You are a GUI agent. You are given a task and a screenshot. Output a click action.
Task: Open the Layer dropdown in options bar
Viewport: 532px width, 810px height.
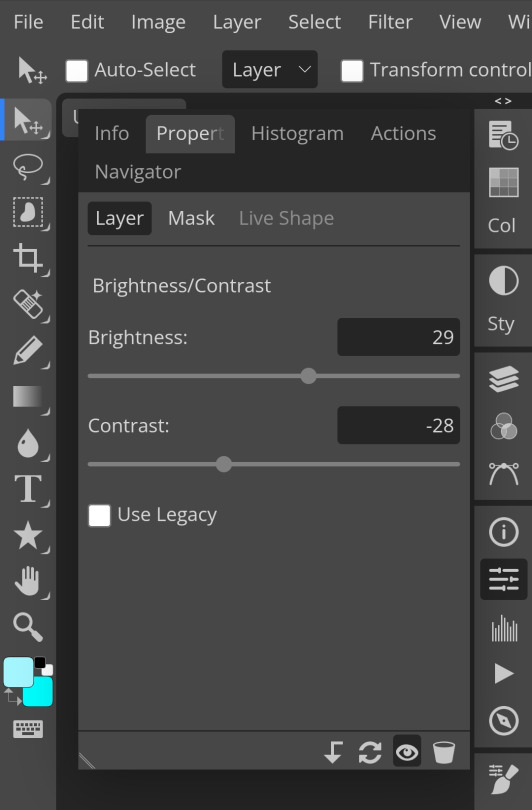[x=270, y=69]
